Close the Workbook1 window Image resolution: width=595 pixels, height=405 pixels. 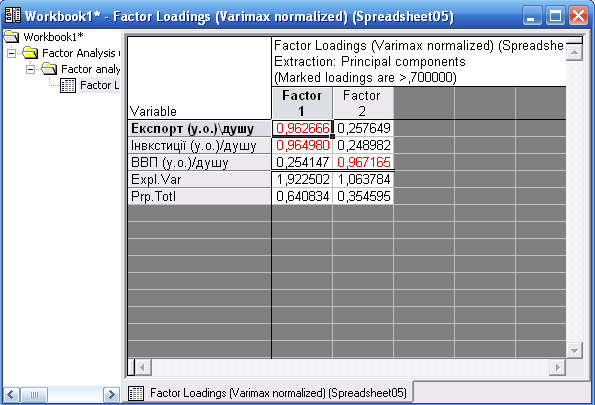coord(578,16)
